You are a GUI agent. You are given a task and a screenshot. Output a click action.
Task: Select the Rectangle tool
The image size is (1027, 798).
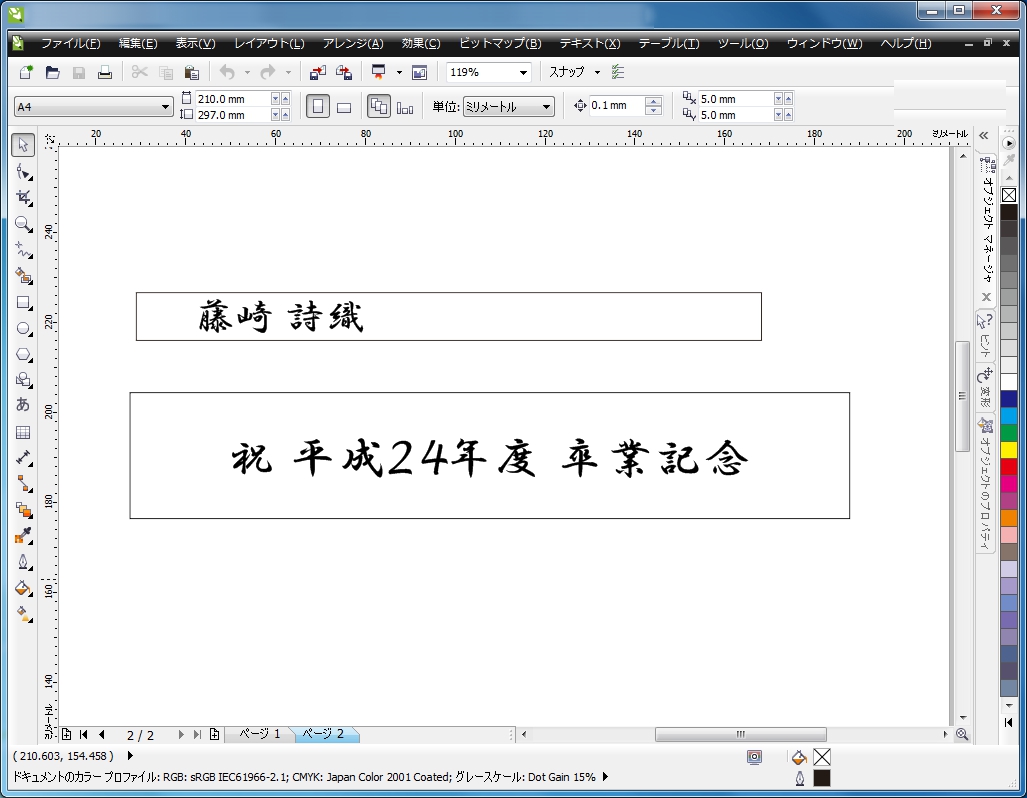pos(23,303)
